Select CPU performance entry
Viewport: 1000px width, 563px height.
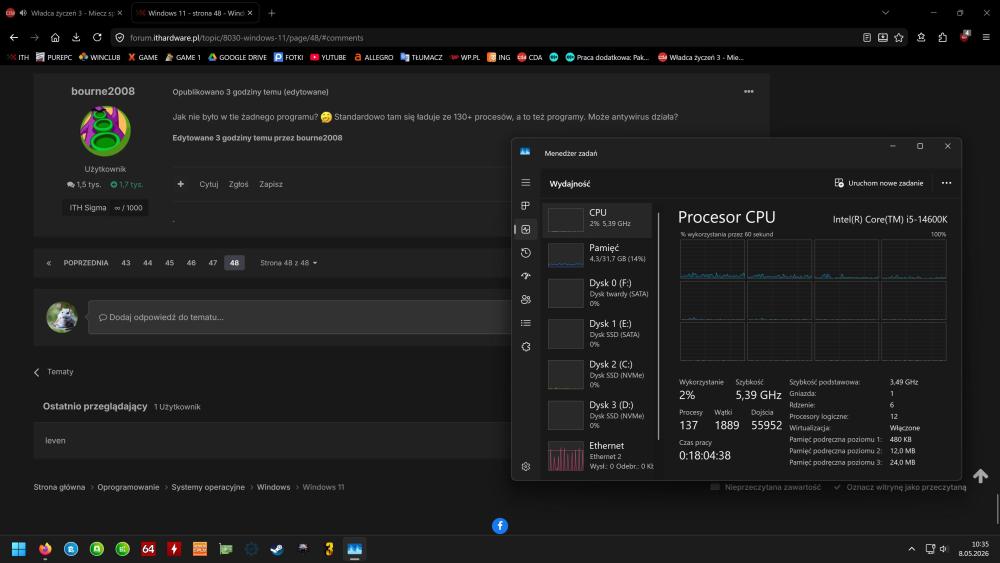point(598,219)
